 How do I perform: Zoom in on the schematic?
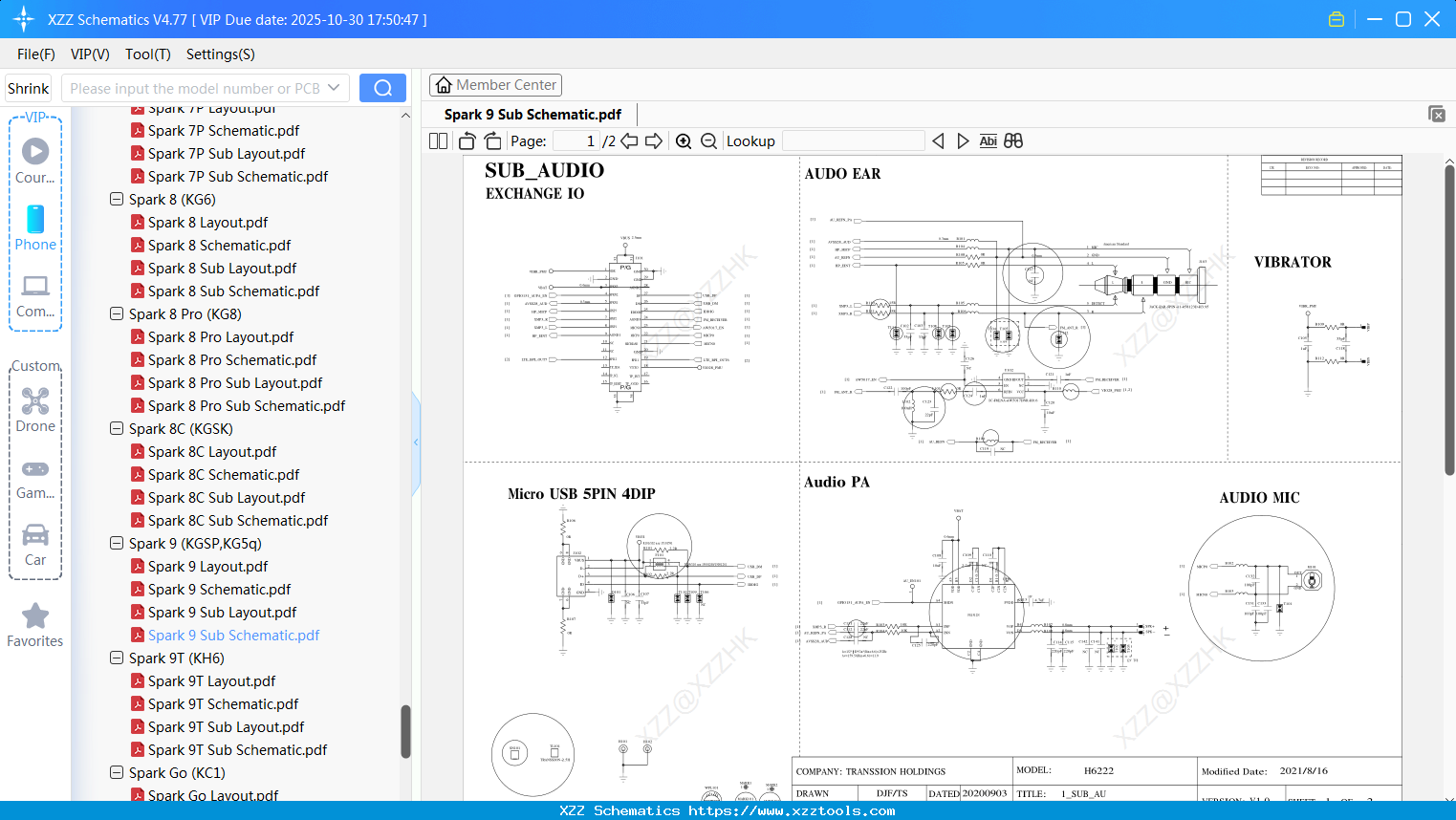pyautogui.click(x=684, y=140)
